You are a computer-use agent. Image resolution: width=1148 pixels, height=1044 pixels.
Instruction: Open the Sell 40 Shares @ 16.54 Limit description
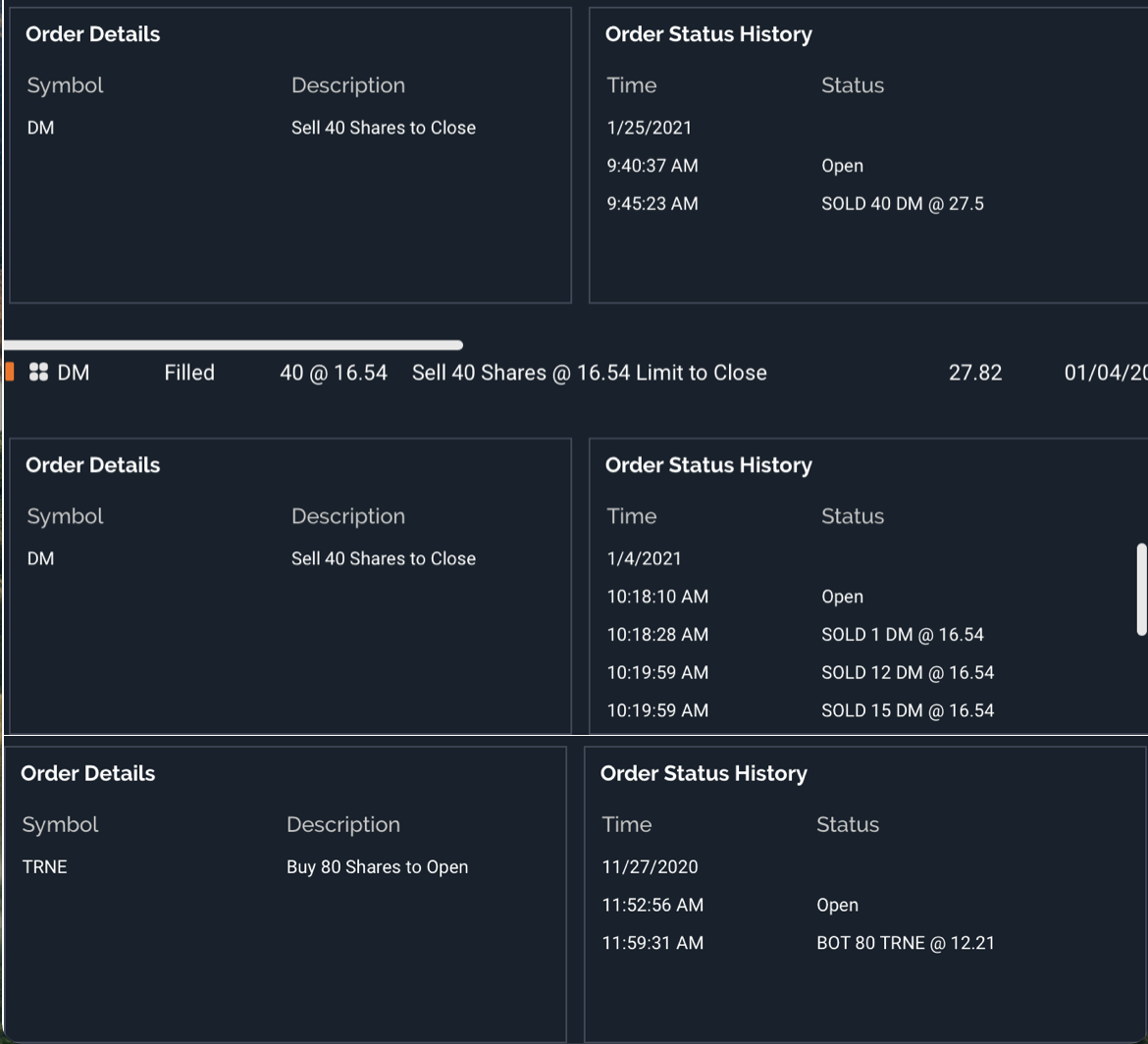point(589,373)
